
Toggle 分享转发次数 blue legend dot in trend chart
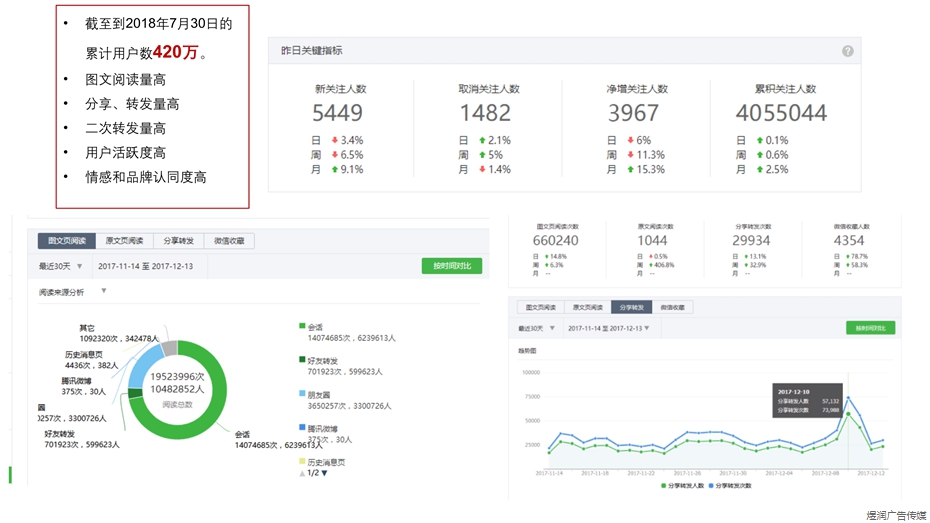pos(713,486)
